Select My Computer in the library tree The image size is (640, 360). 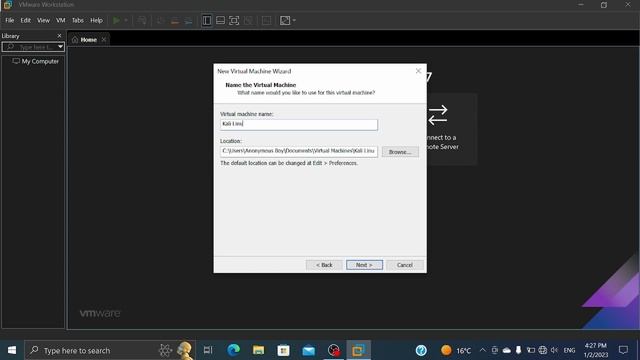click(36, 61)
